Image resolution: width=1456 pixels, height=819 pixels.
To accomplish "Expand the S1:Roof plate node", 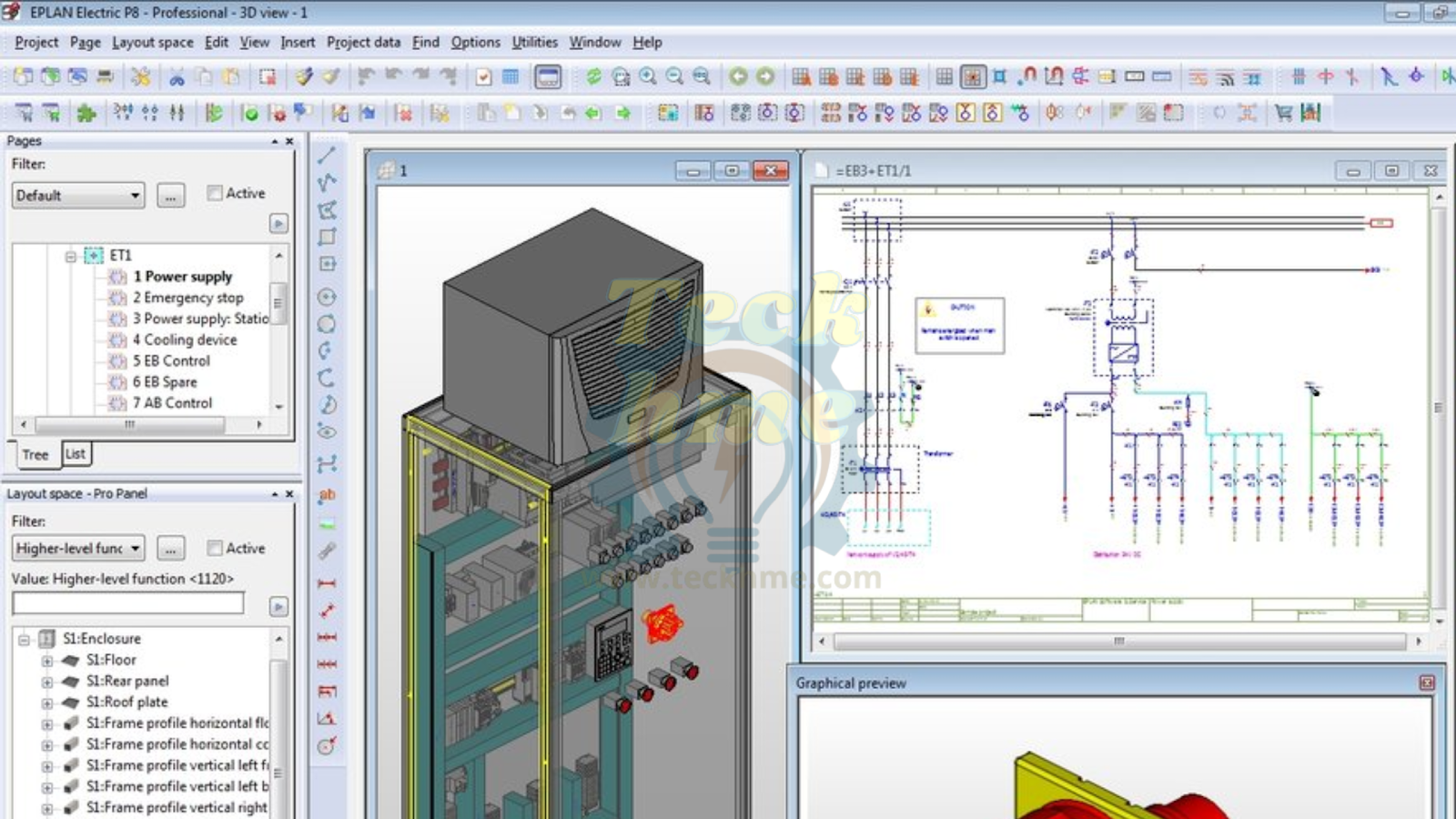I will (47, 703).
